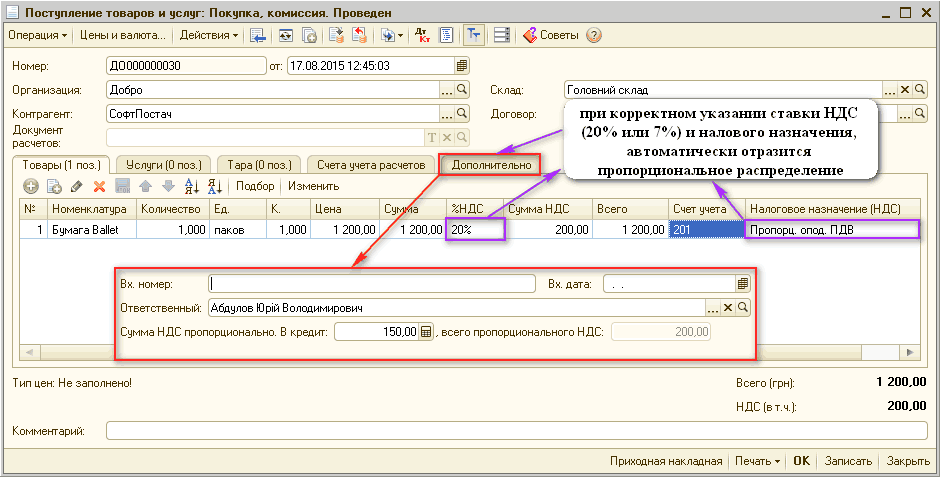The image size is (940, 477).
Task: Click the list settings icon in toolbar
Action: pos(502,35)
